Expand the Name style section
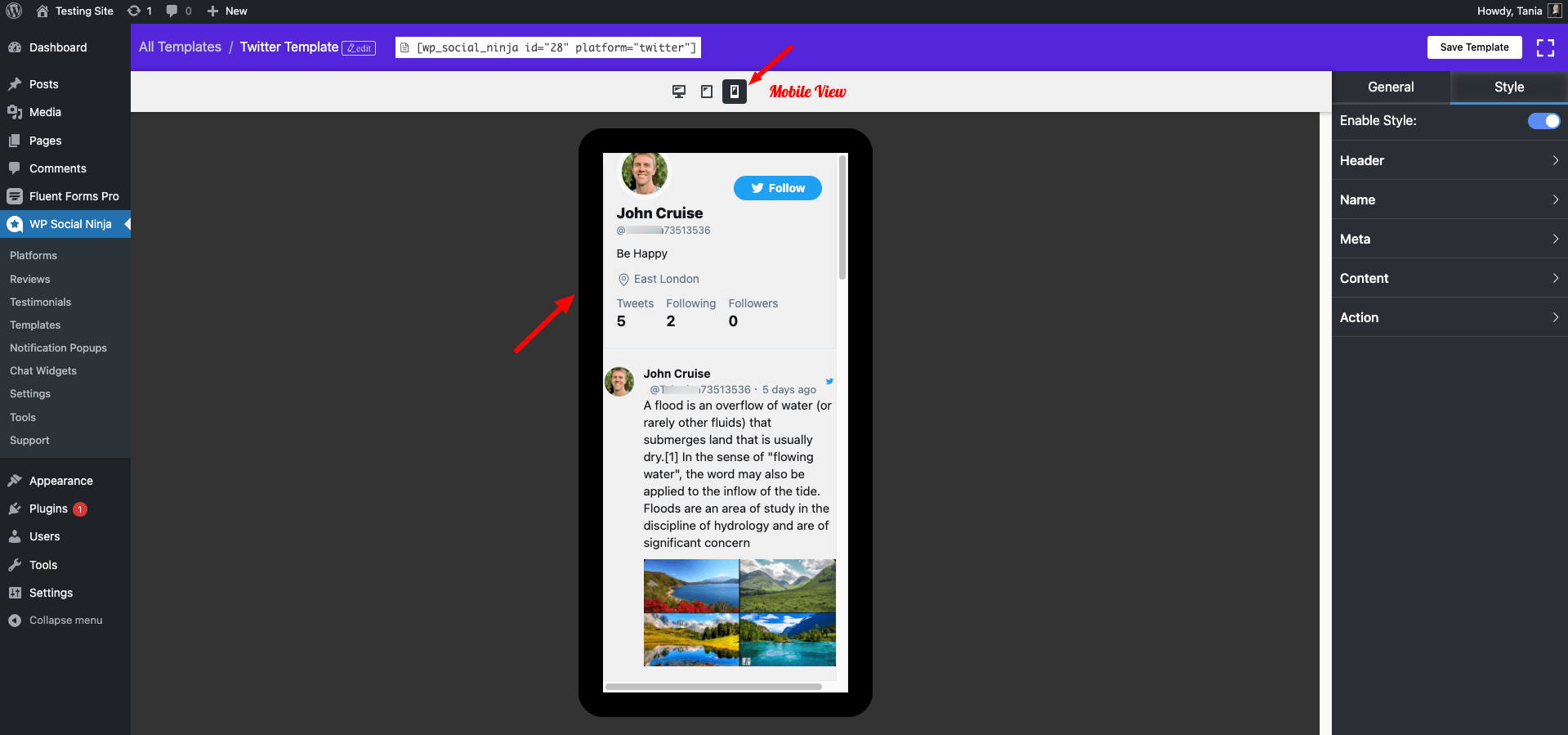This screenshot has height=735, width=1568. pyautogui.click(x=1450, y=199)
